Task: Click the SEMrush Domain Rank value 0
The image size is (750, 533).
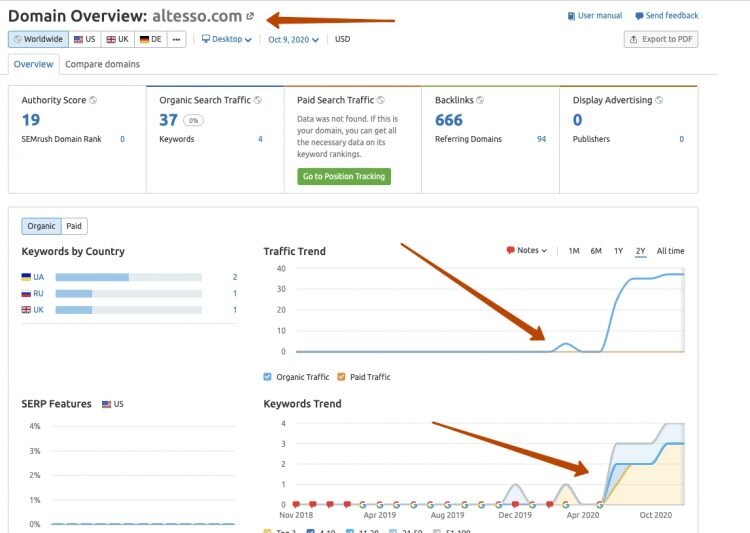Action: click(x=122, y=139)
